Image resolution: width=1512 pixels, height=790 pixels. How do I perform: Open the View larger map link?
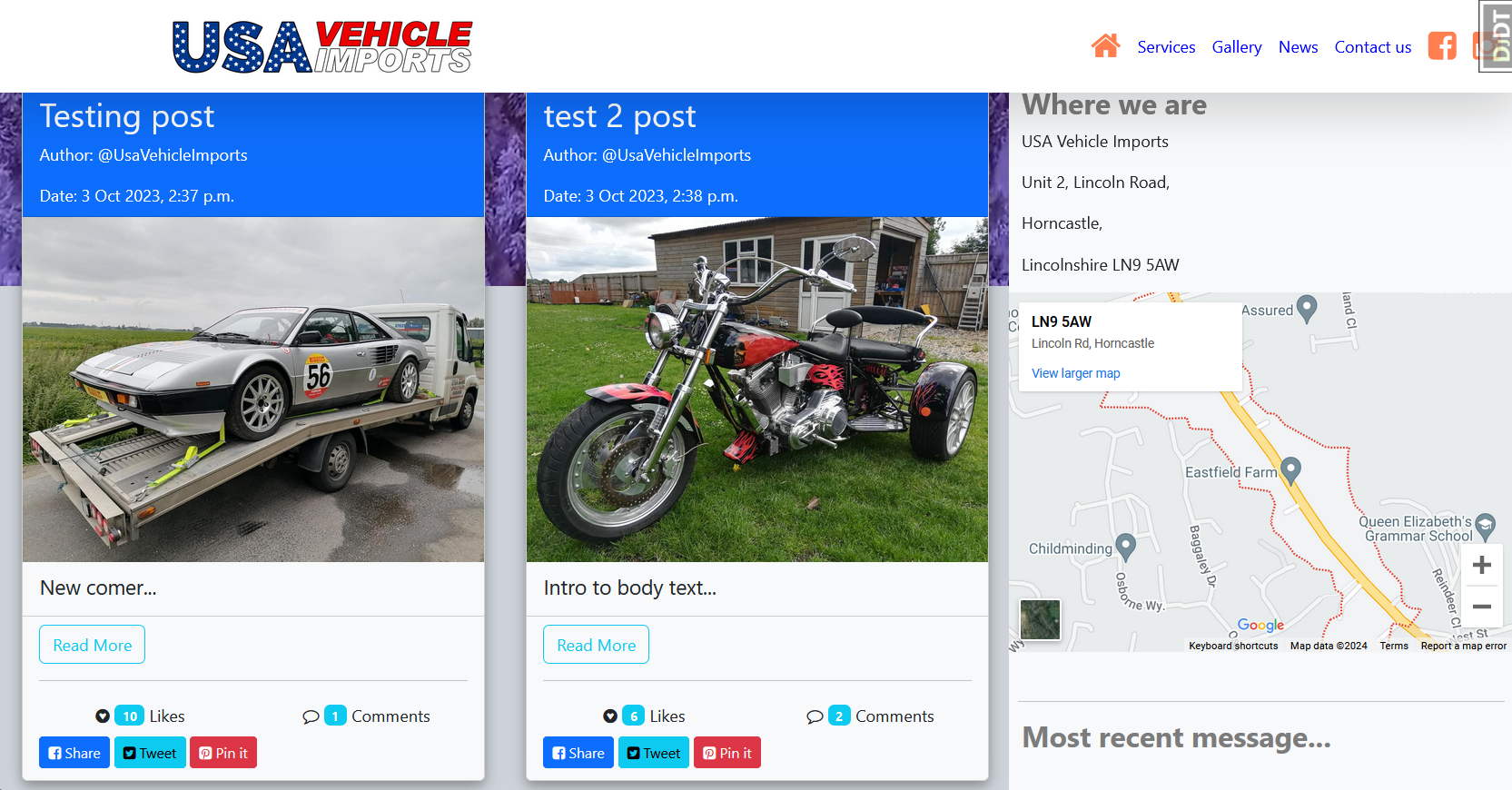click(x=1075, y=373)
